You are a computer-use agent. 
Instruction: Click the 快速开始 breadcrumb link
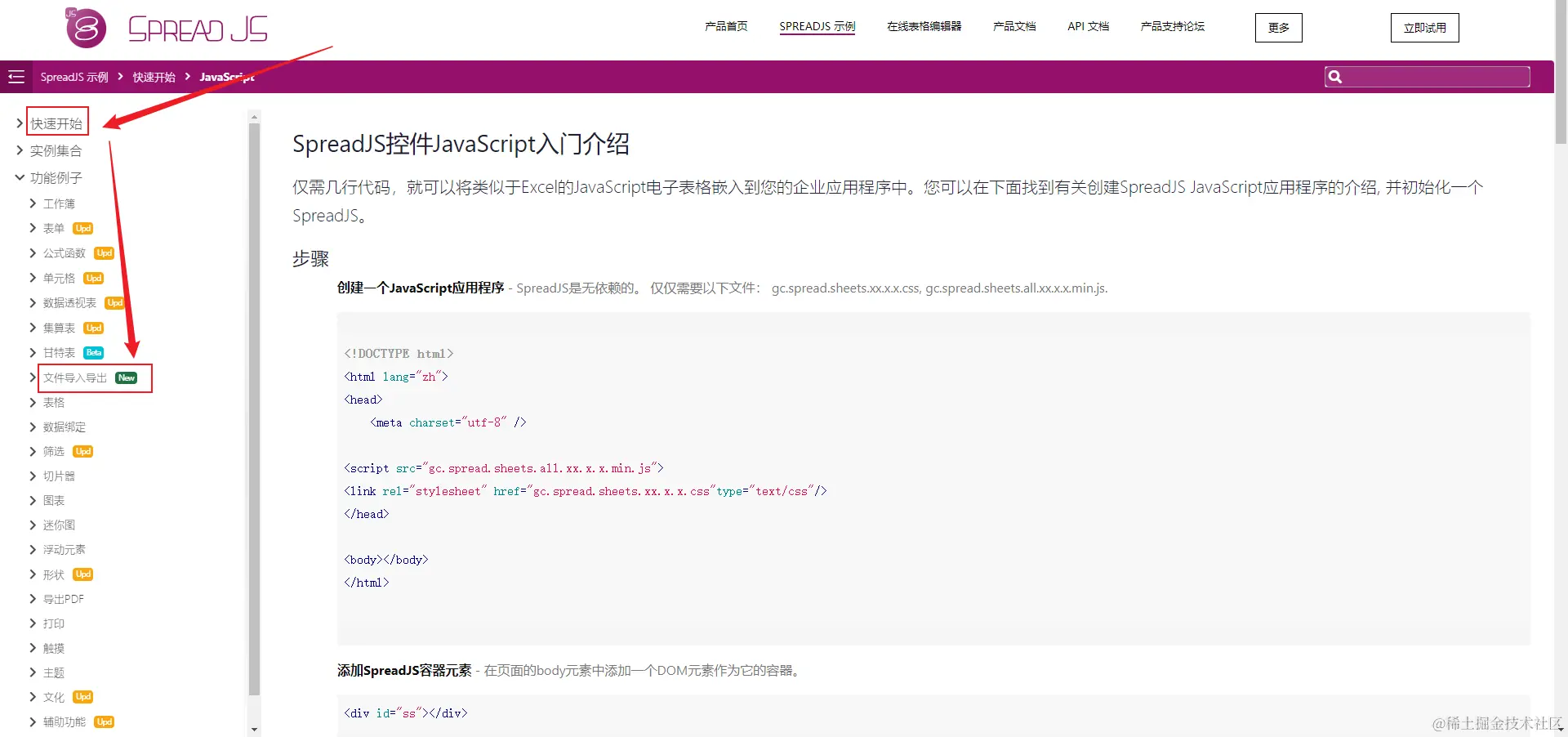pos(154,77)
